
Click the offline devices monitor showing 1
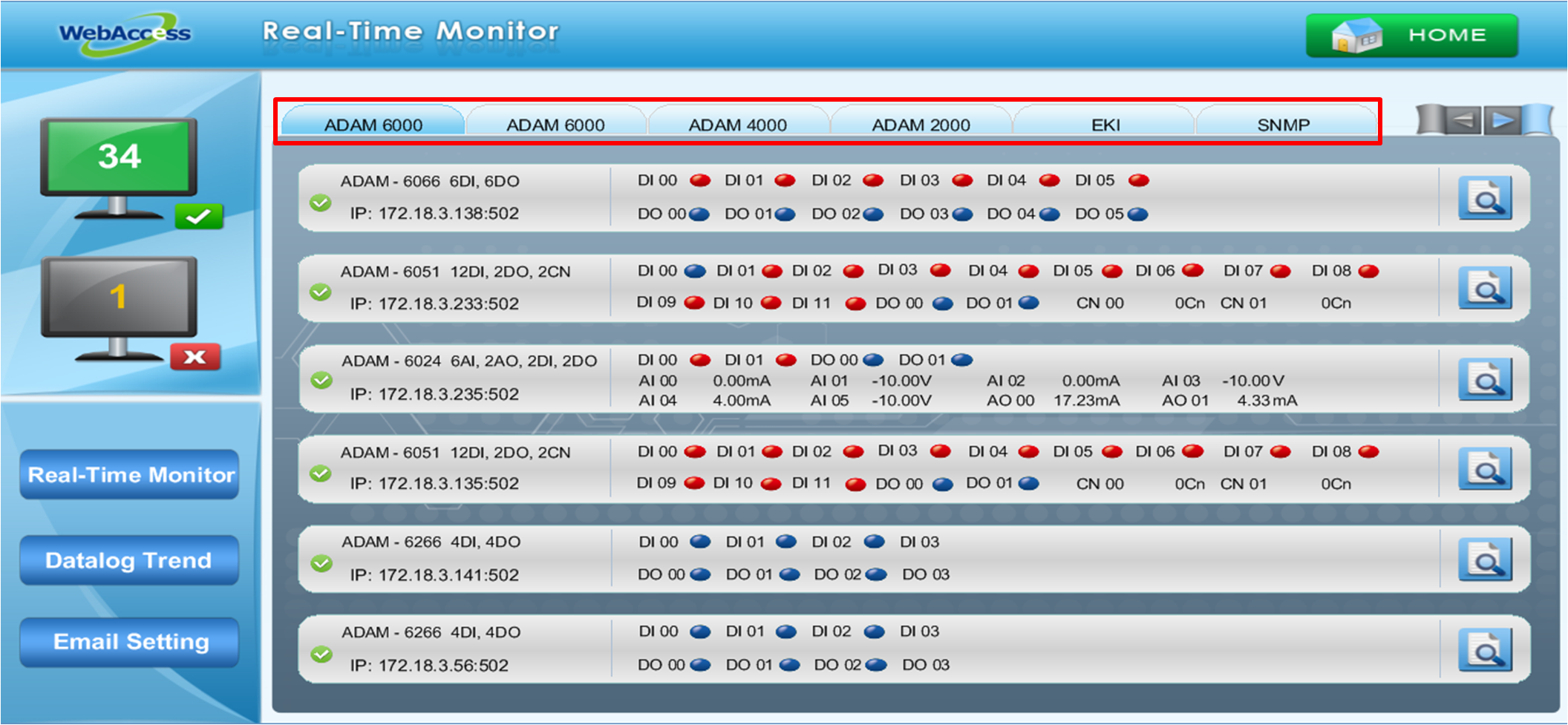click(119, 297)
